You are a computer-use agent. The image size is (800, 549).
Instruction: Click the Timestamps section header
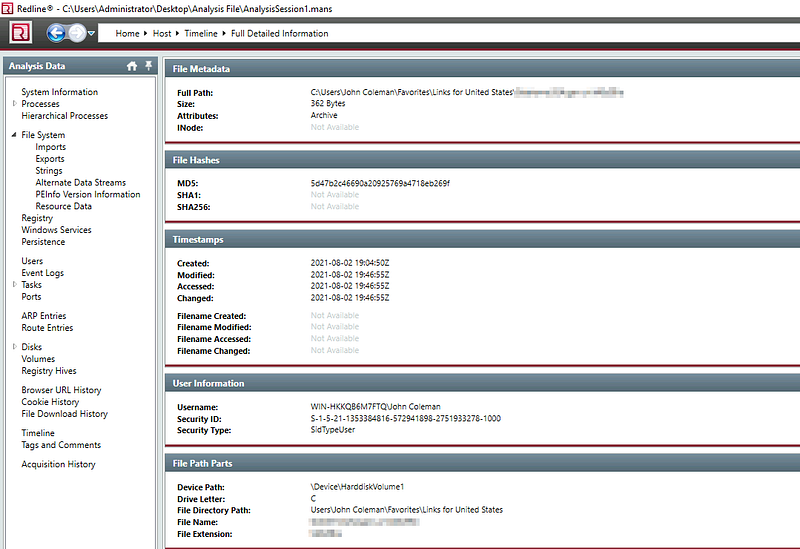482,239
